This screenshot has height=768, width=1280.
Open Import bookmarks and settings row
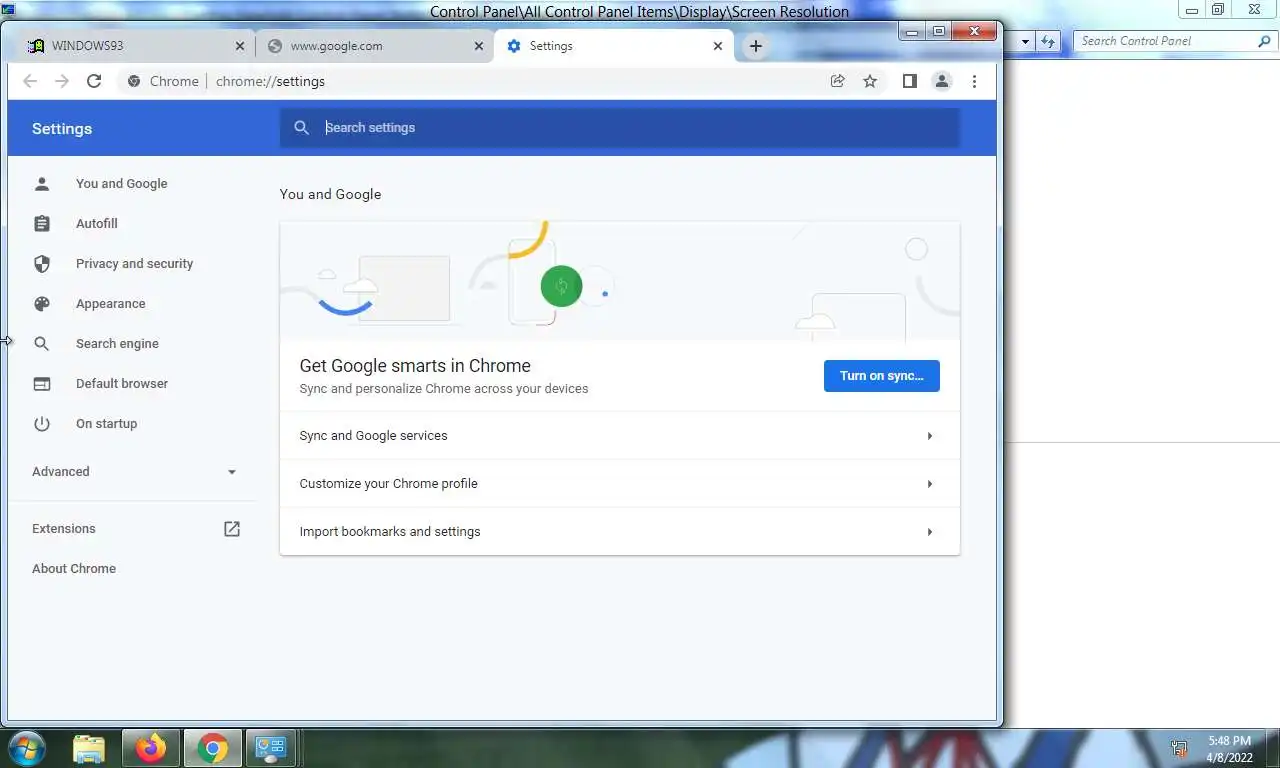(619, 532)
